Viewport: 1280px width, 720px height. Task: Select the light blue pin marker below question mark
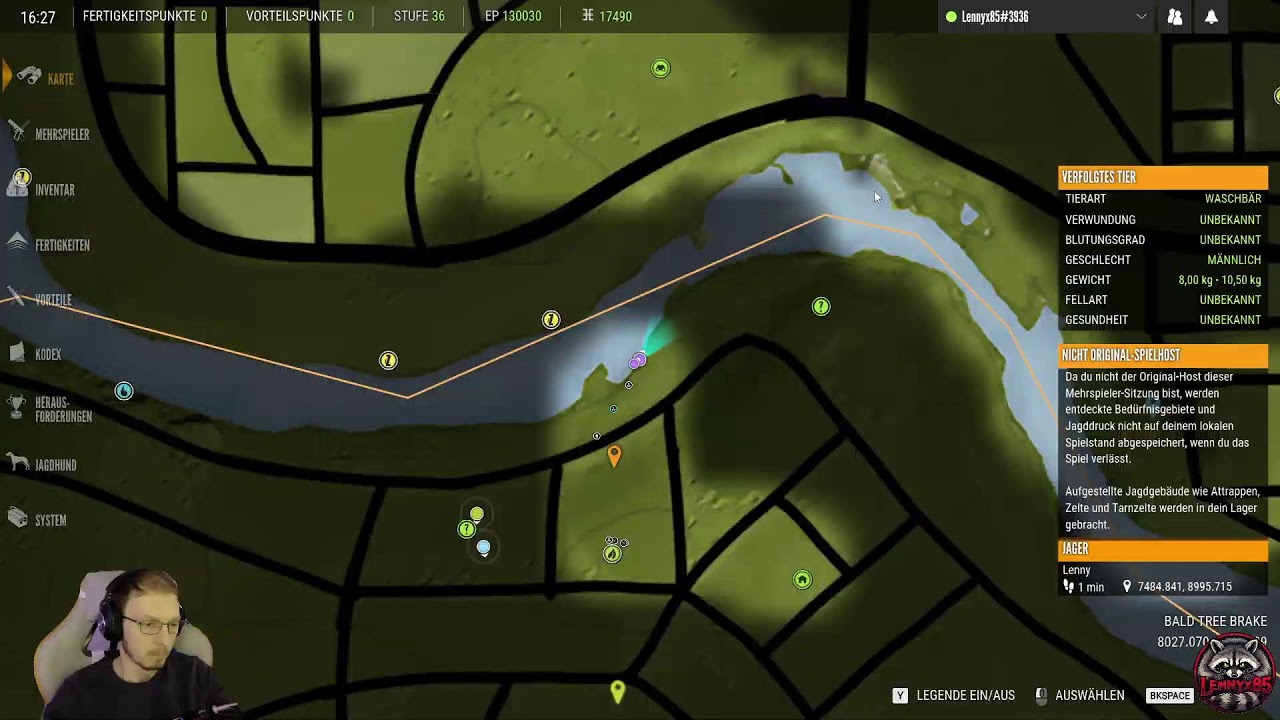click(x=483, y=547)
